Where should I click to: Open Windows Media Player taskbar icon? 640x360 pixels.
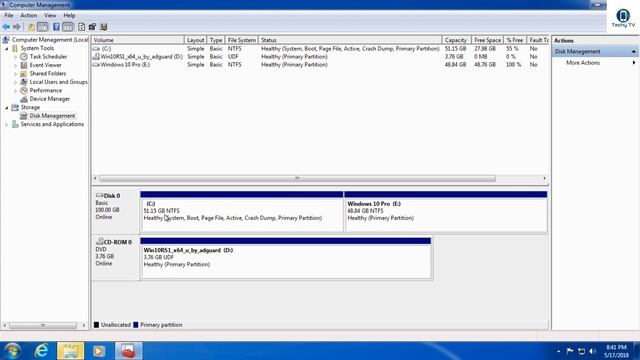pos(99,351)
